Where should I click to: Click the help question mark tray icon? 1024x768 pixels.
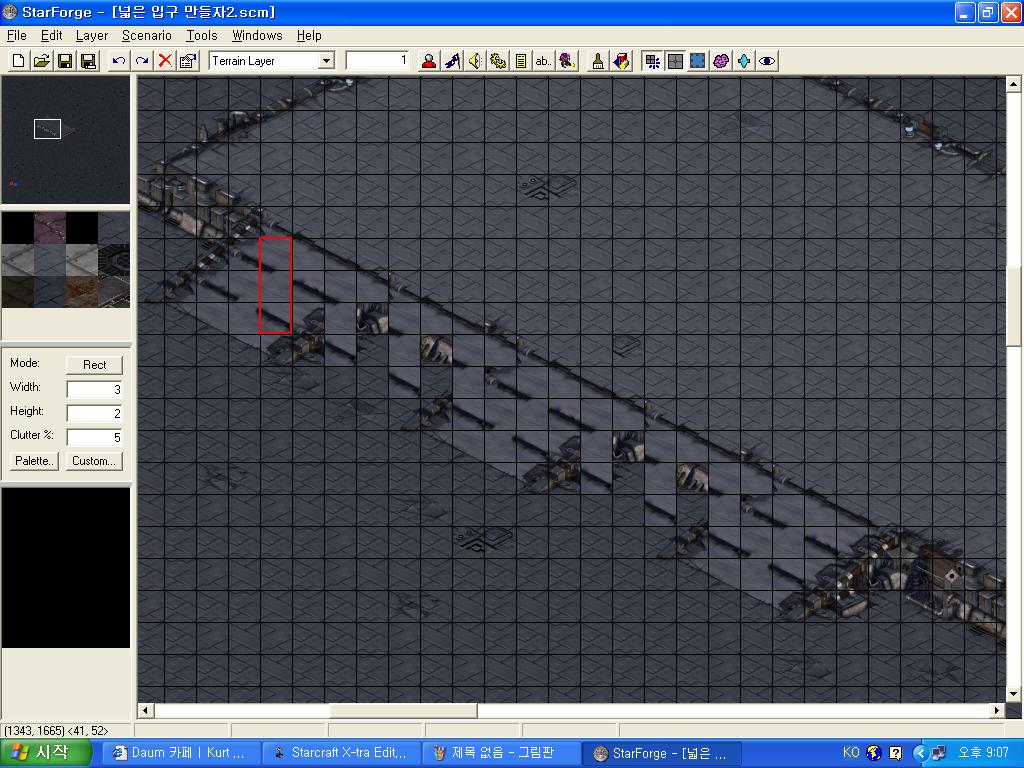click(895, 753)
